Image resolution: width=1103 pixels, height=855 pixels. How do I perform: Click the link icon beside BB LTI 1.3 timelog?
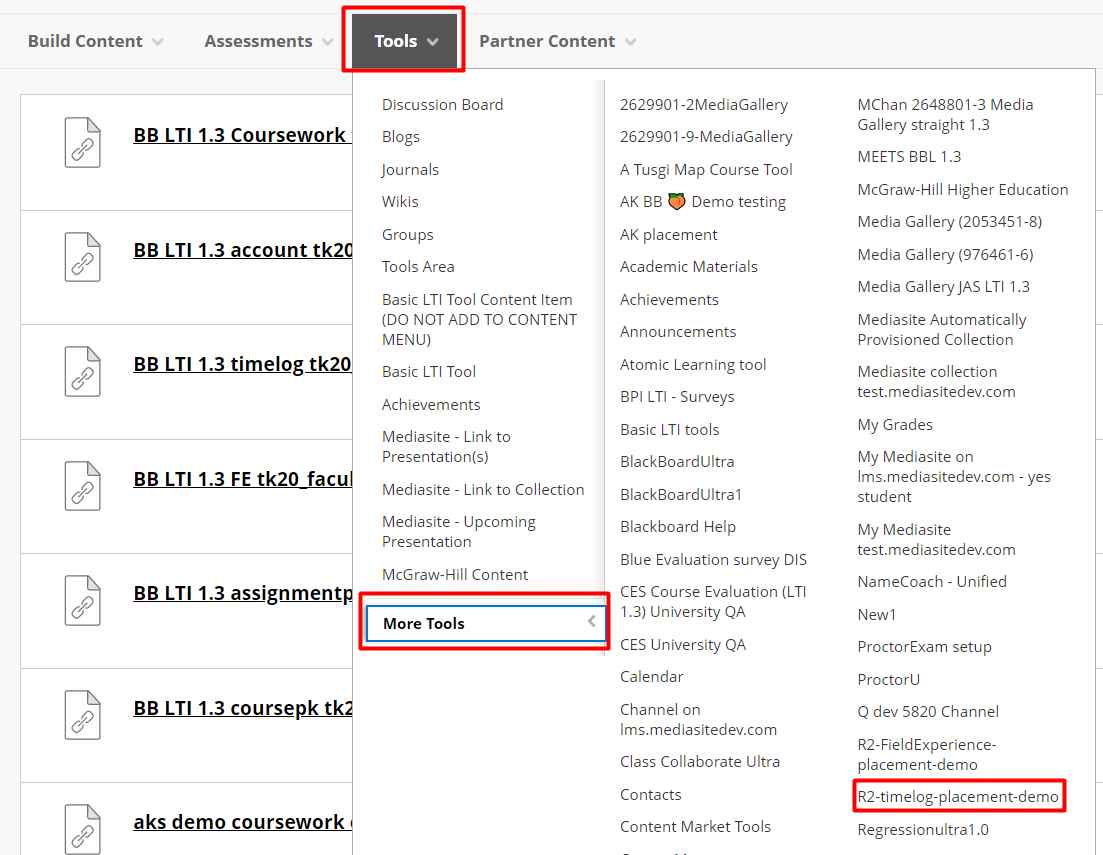[x=82, y=372]
